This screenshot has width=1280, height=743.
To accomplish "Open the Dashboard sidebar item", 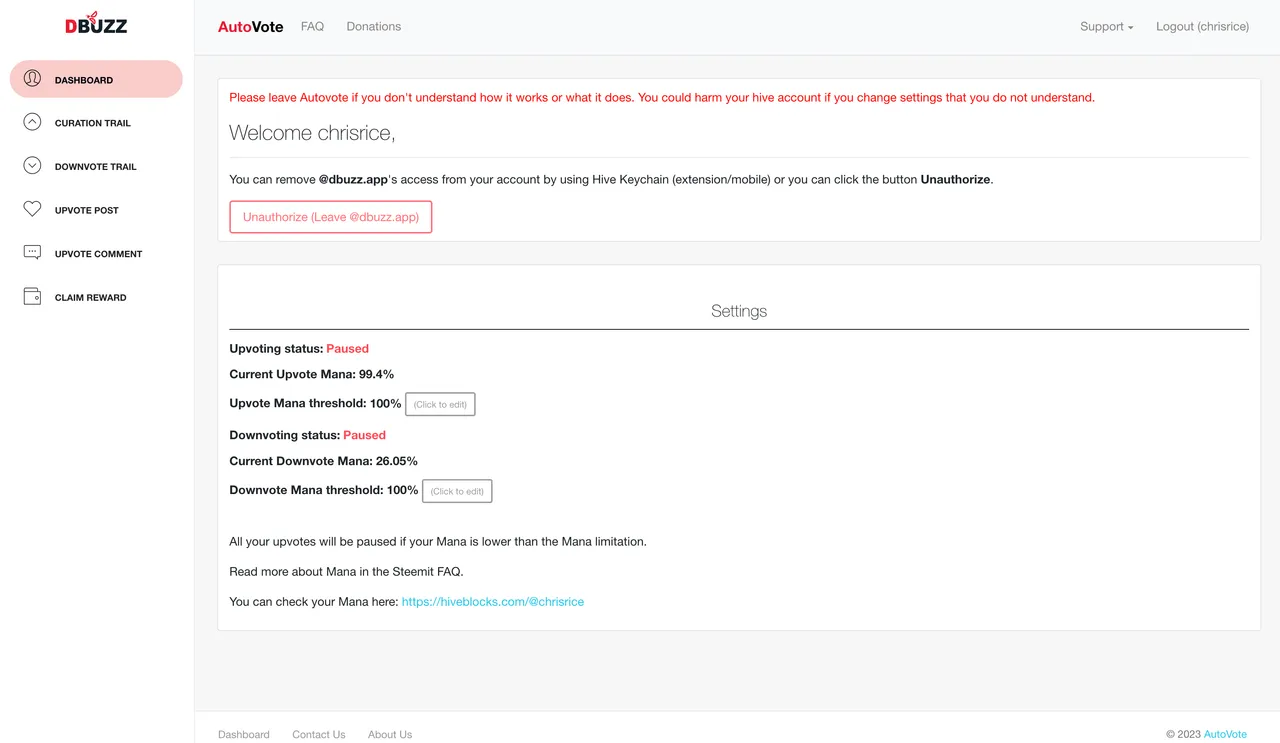I will click(x=96, y=79).
